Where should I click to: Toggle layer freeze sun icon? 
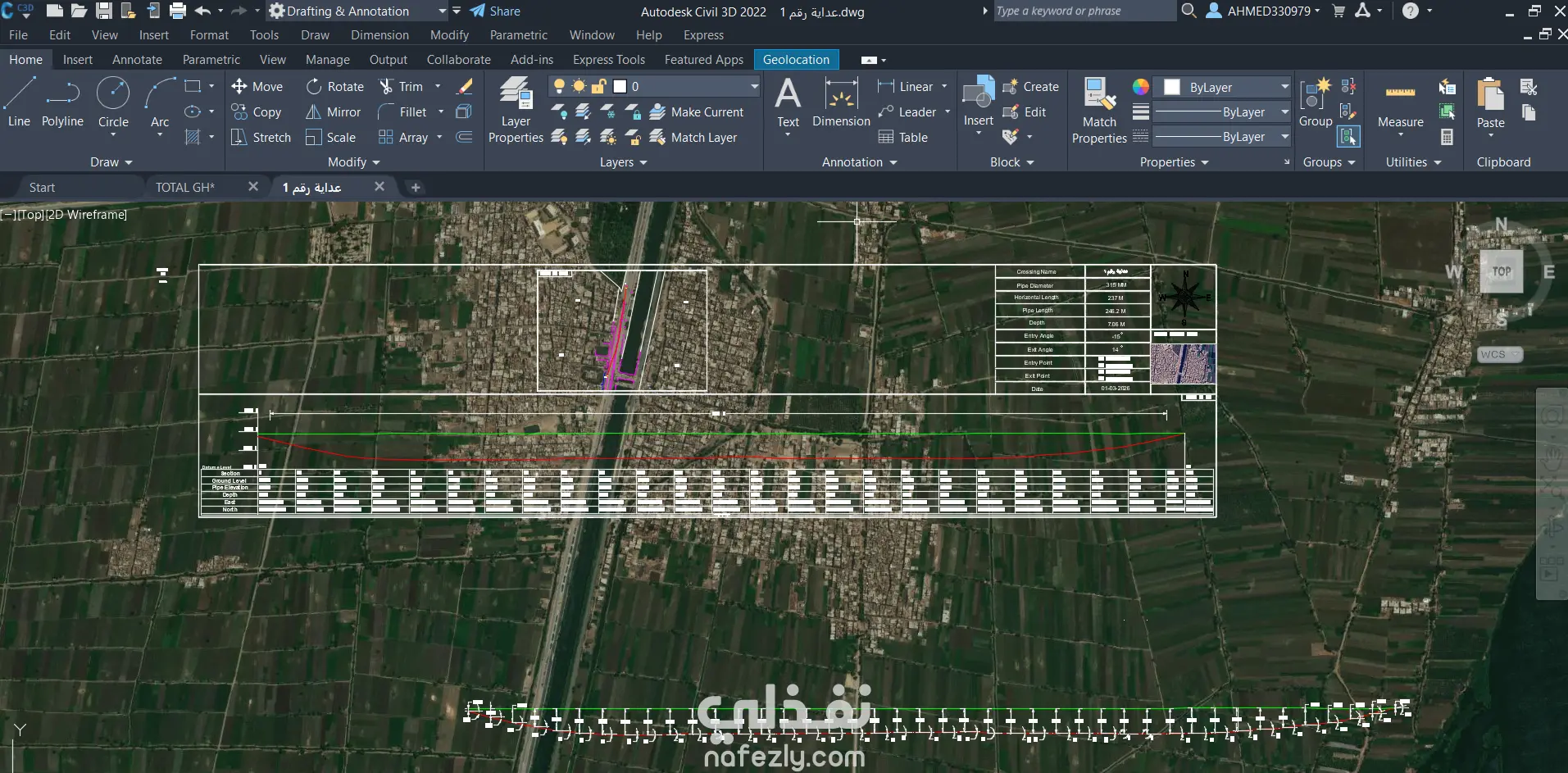click(x=579, y=87)
